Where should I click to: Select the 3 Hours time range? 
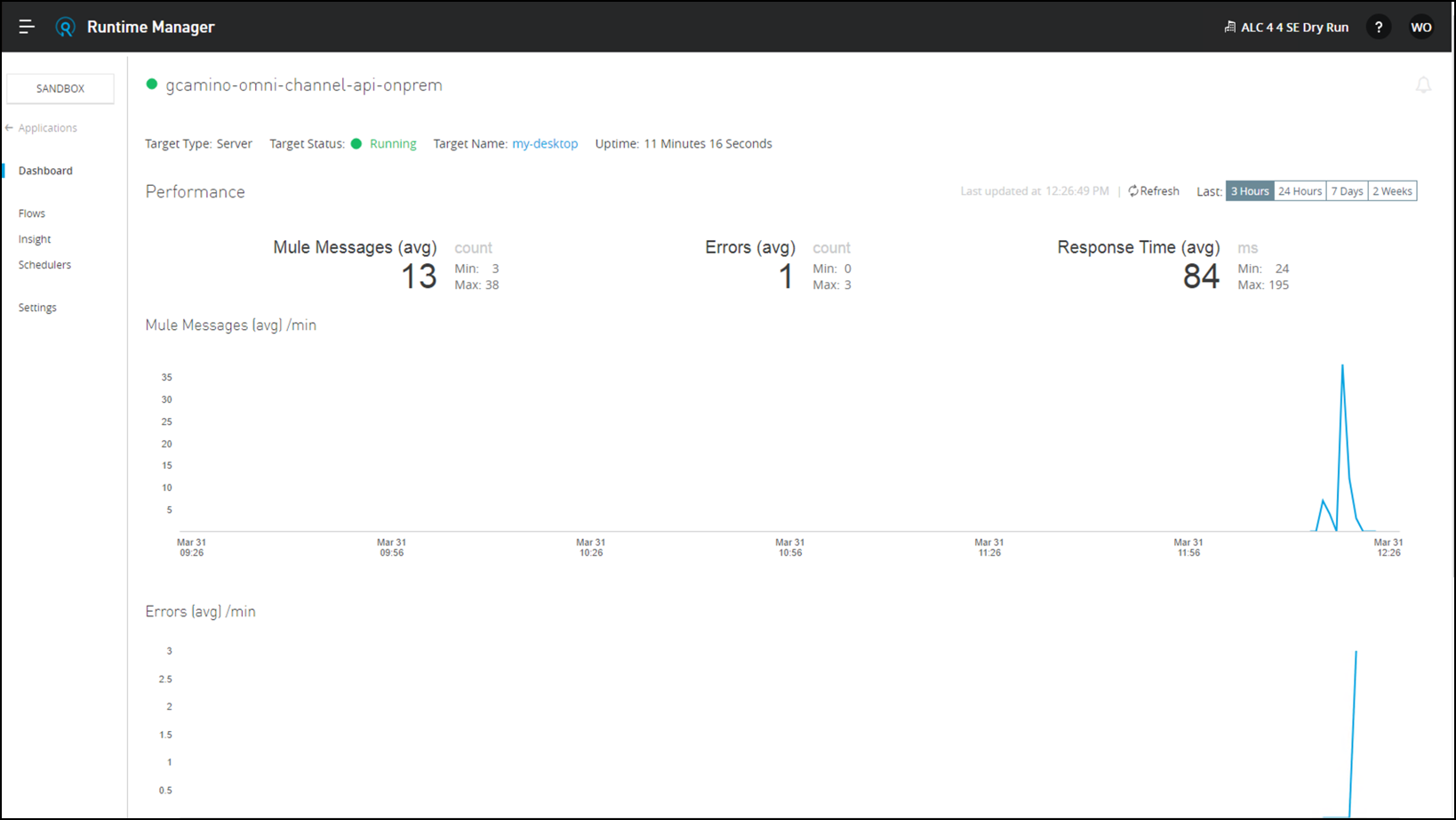(1250, 191)
